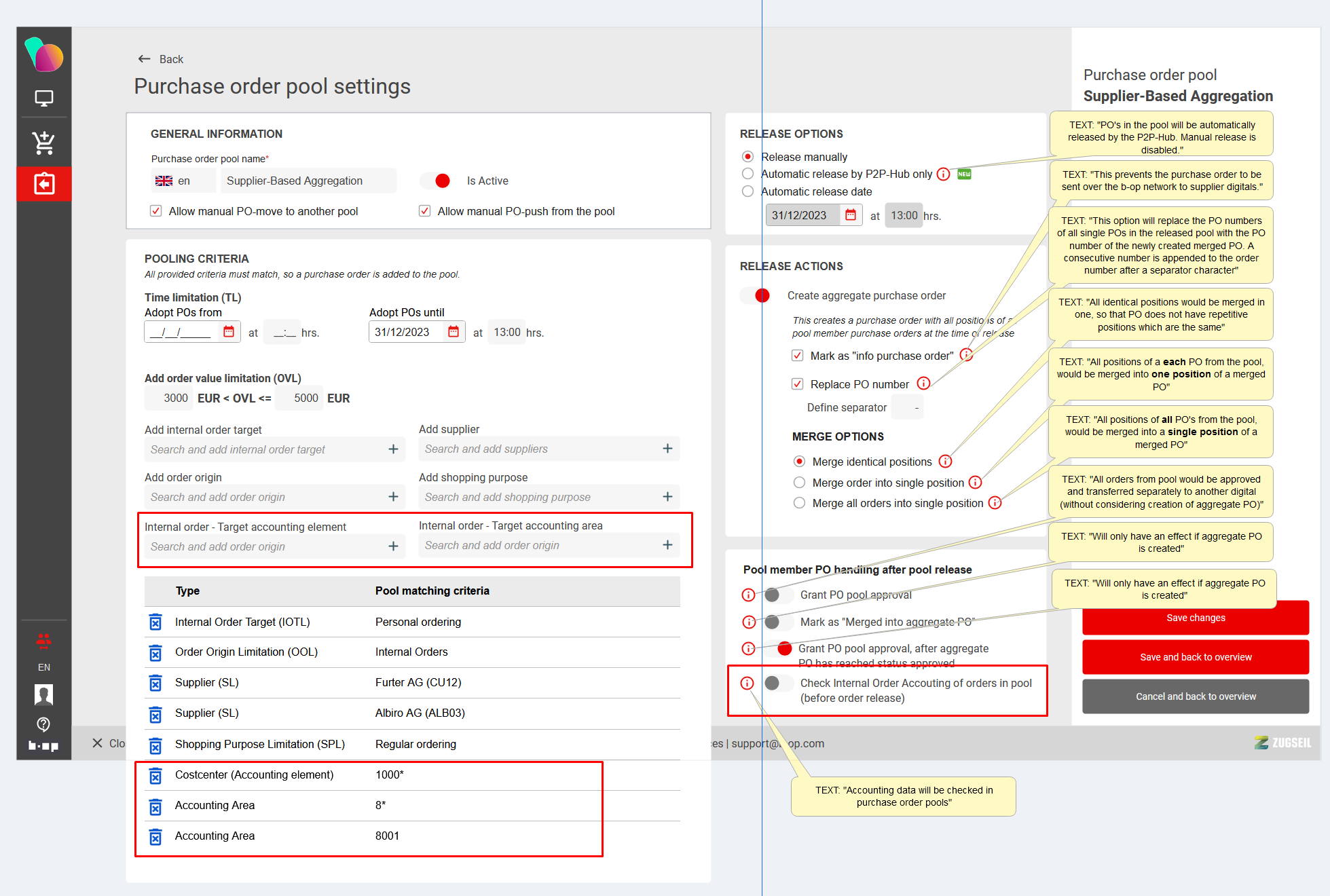Click info icon next to Replace PO number

[923, 384]
